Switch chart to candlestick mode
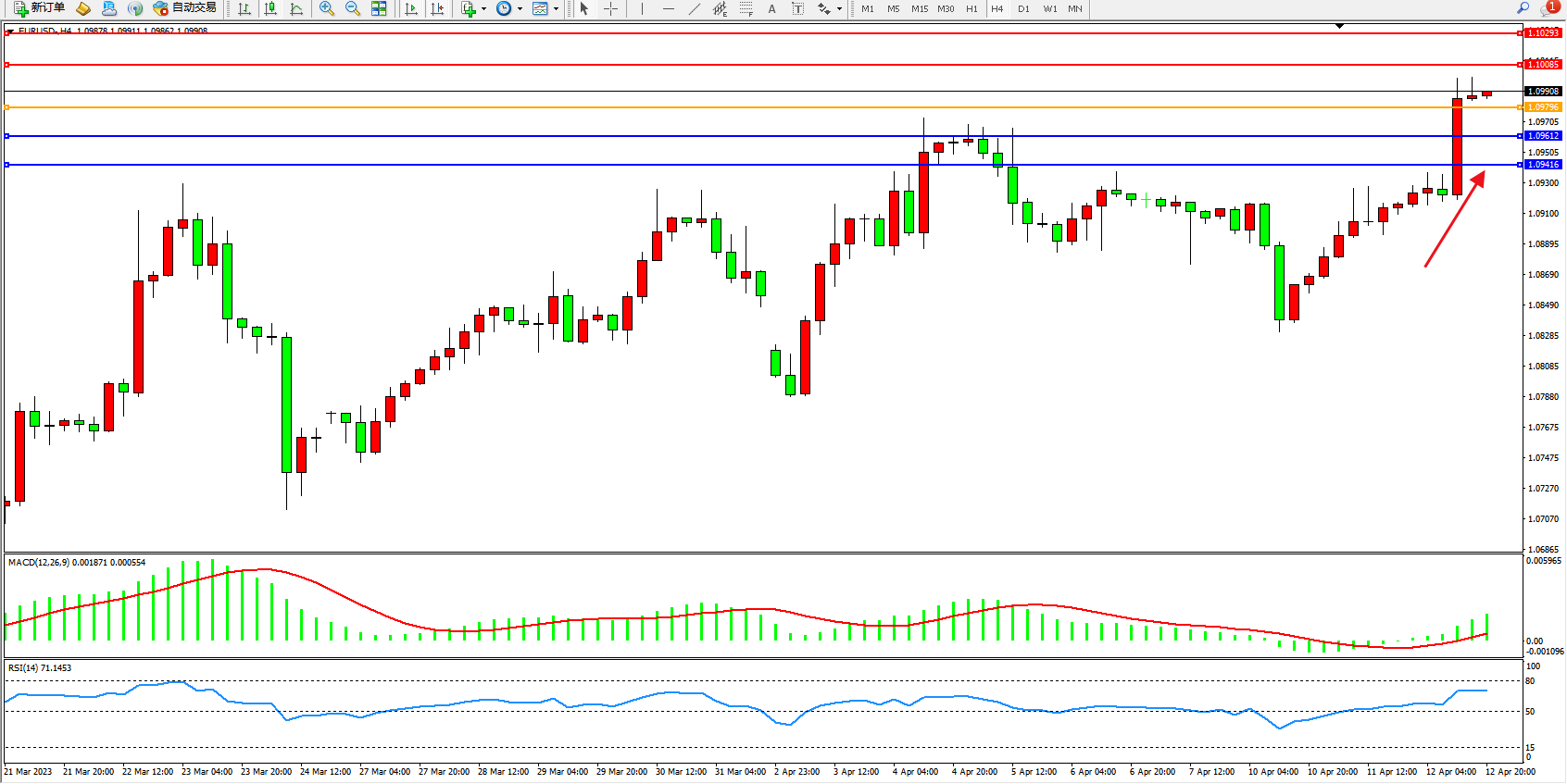This screenshot has height=784, width=1567. [270, 8]
